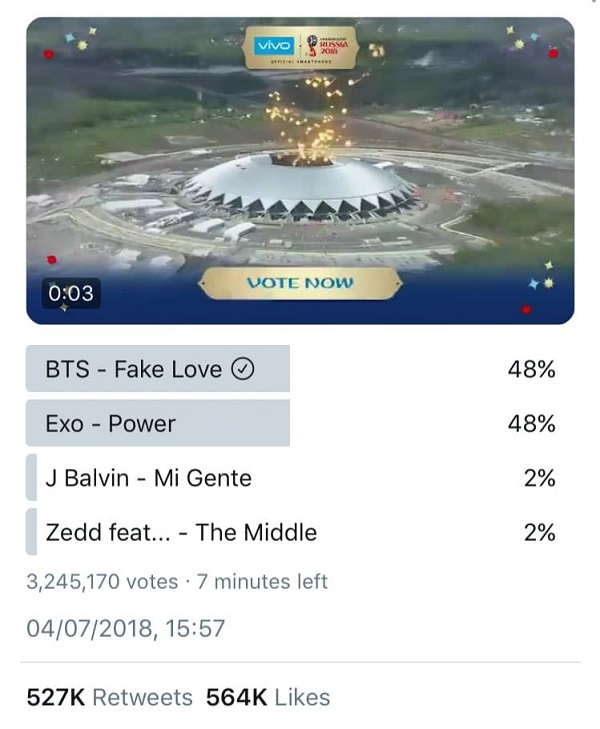Click the vivo logo in the video

(273, 46)
